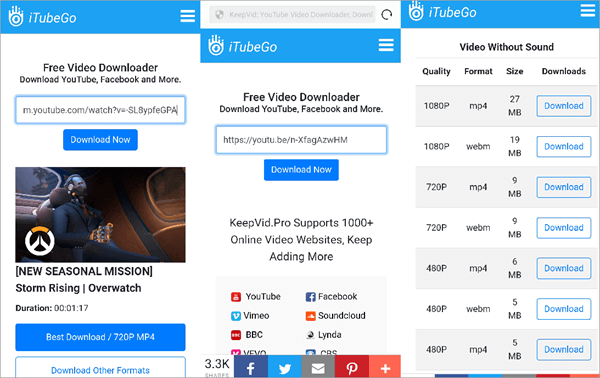Screen dimensions: 600x378
Task: Click the Soundcloud text label in supported sites
Action: point(342,316)
